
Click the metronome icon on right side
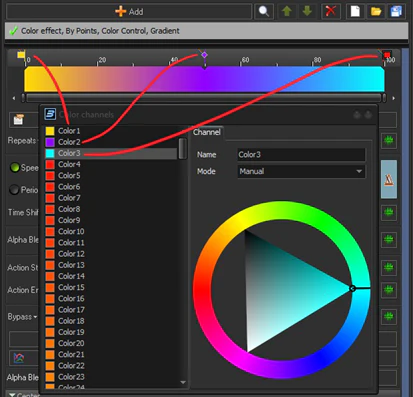pos(389,179)
